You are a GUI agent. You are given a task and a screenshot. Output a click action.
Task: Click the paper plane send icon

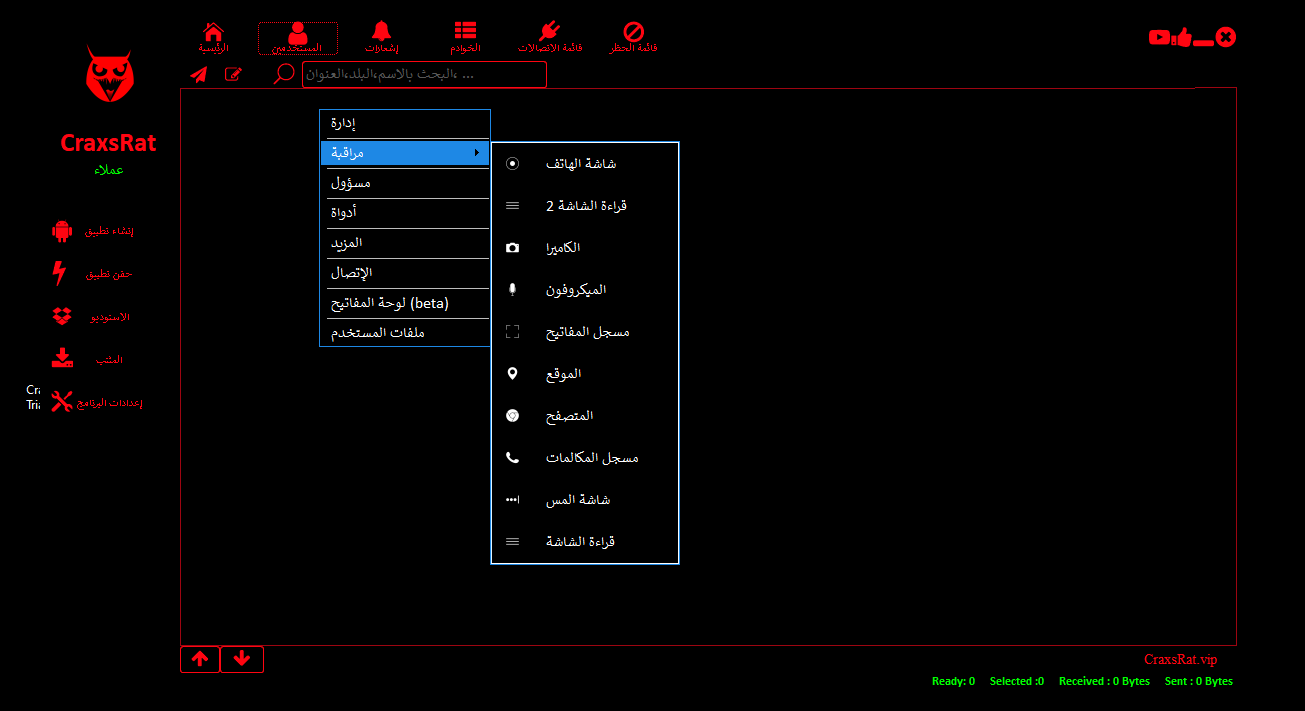pyautogui.click(x=199, y=74)
